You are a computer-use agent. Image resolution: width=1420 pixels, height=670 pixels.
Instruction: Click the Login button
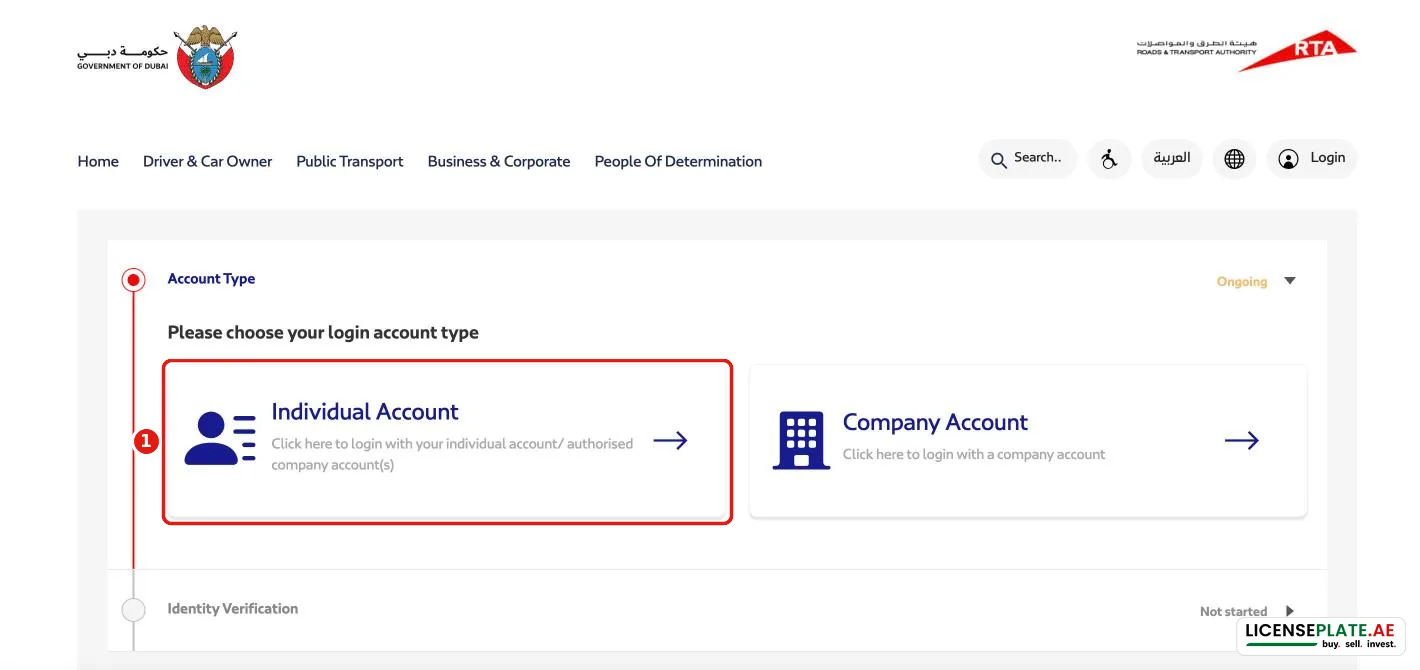1312,158
